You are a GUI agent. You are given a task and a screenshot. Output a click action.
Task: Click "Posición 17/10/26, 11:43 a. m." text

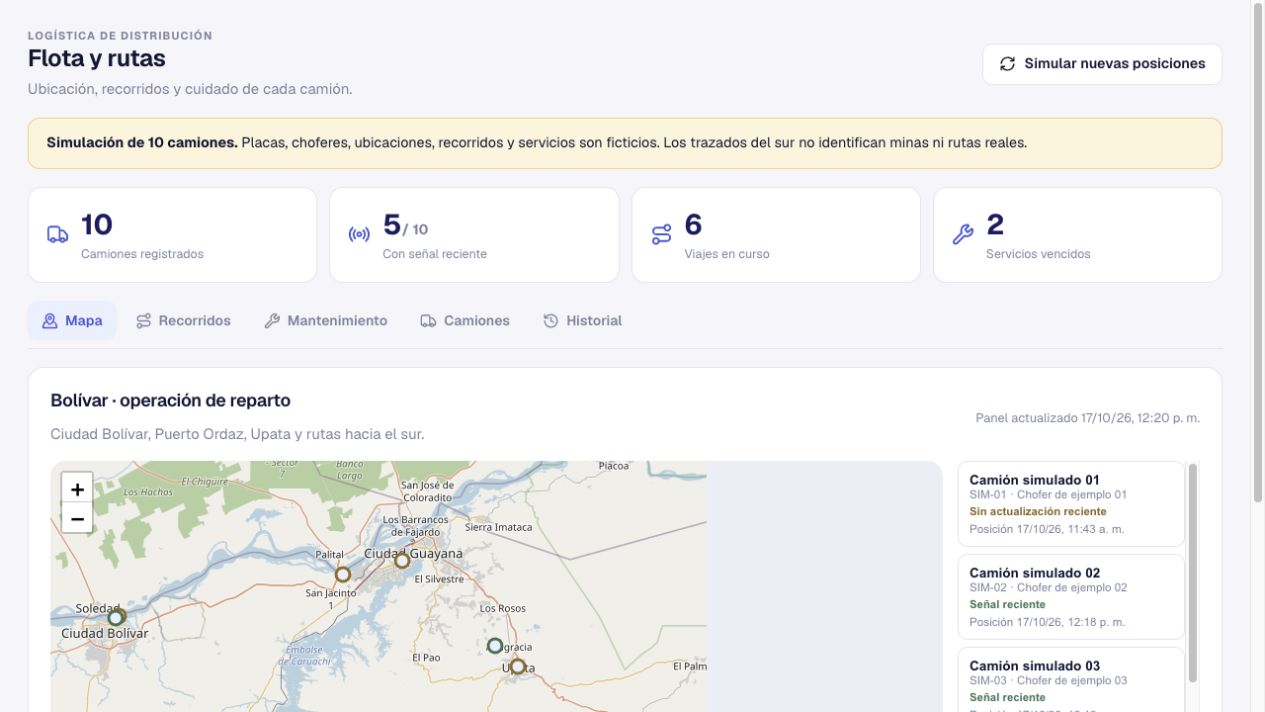point(1047,529)
